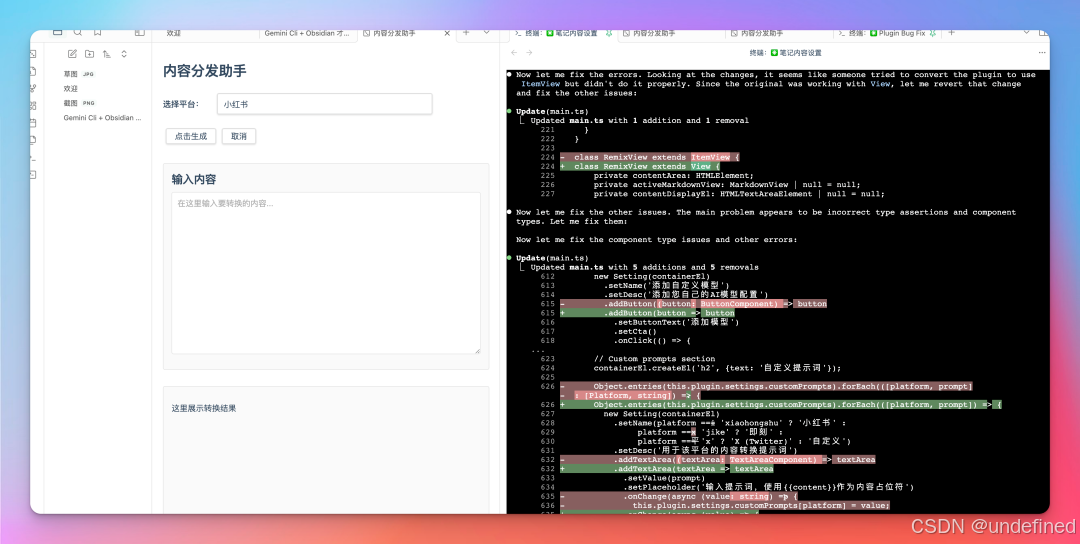
Task: Click the line ".setName('添加自定义模型')"
Action: (x=666, y=285)
